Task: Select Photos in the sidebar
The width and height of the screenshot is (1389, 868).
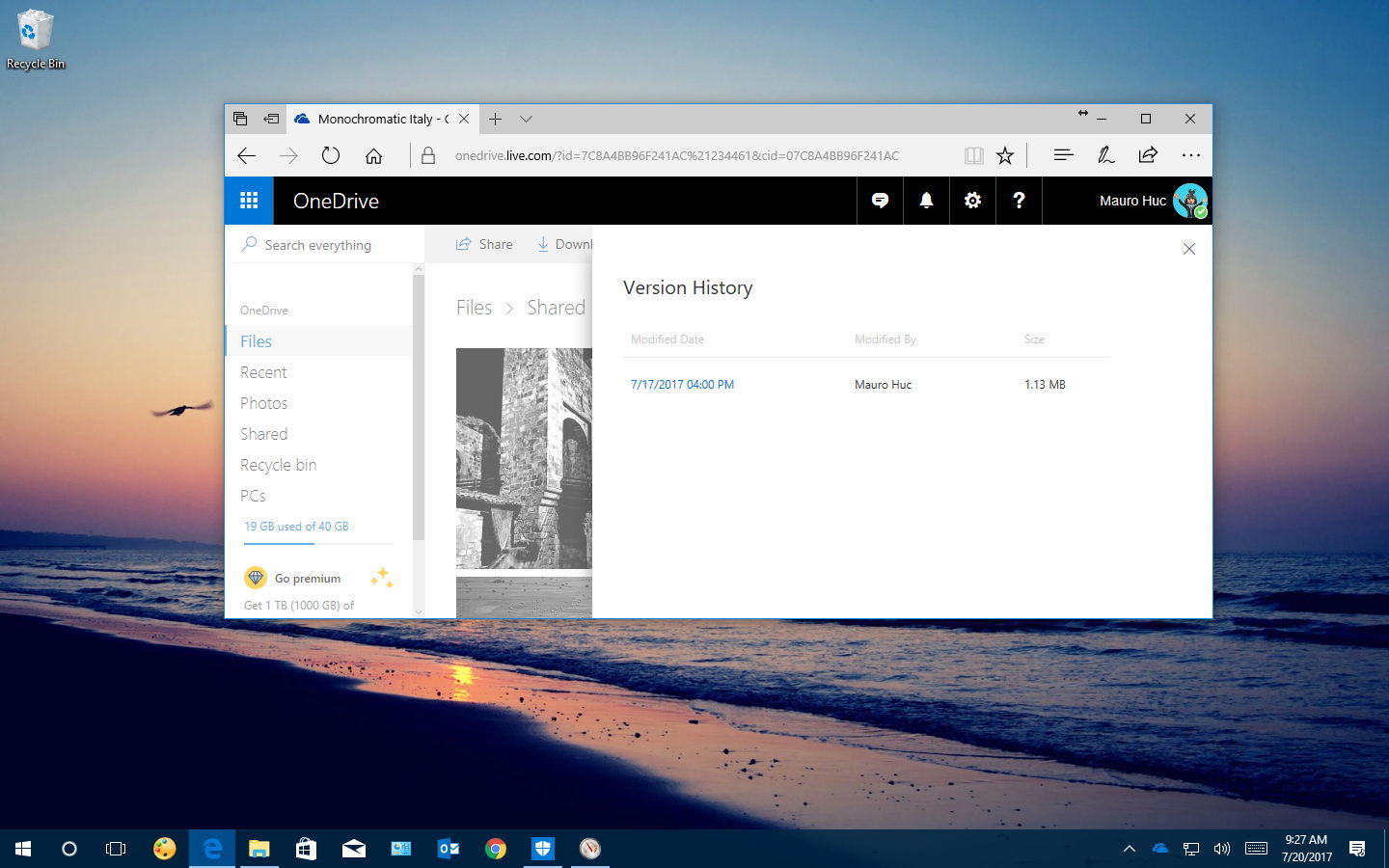Action: pos(318,402)
